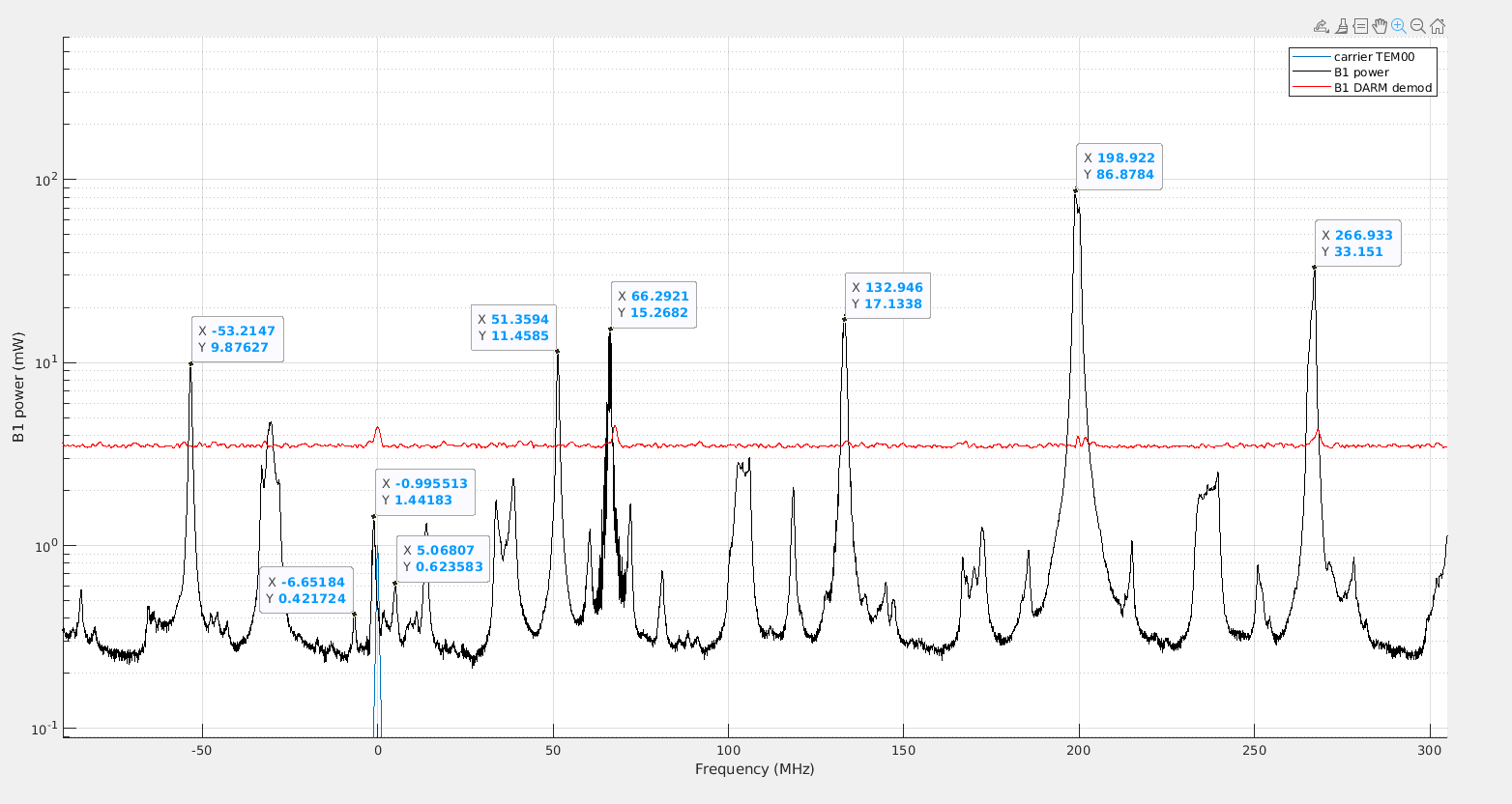This screenshot has height=804, width=1512.
Task: Toggle the Zoom In magnifier
Action: point(1399,26)
